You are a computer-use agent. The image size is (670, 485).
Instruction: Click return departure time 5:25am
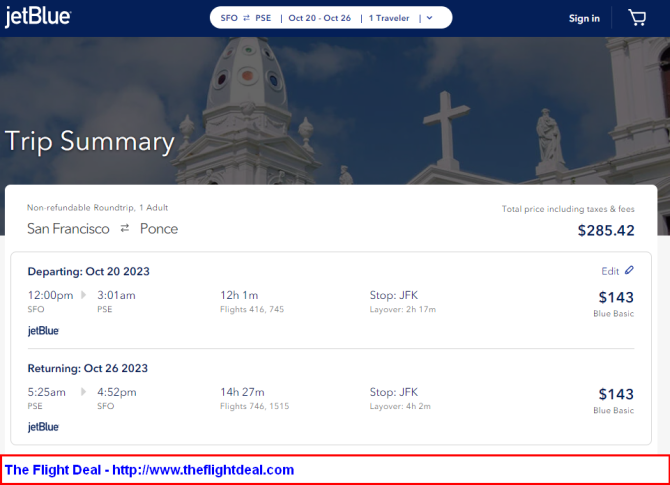(47, 392)
